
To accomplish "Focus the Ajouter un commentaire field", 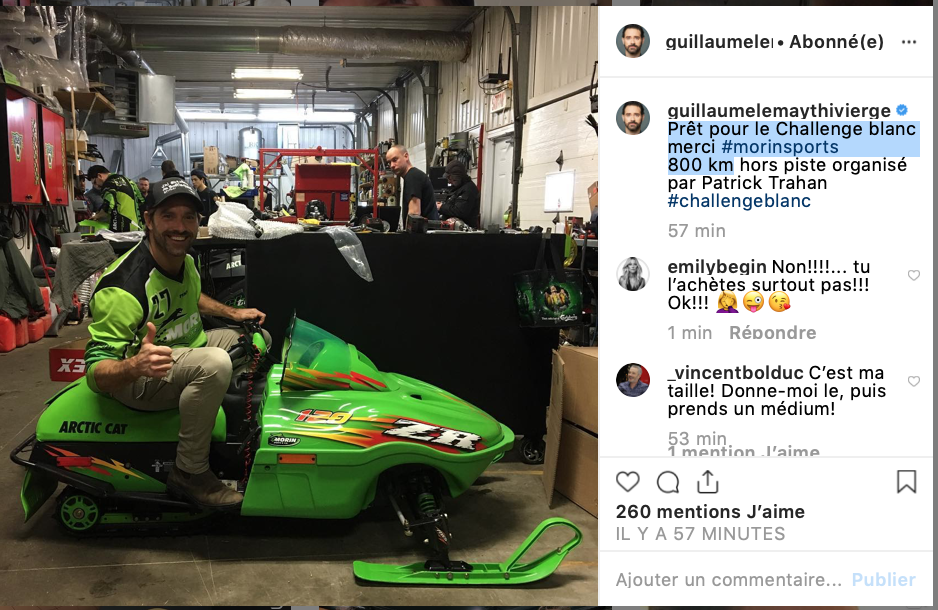I will click(x=729, y=580).
